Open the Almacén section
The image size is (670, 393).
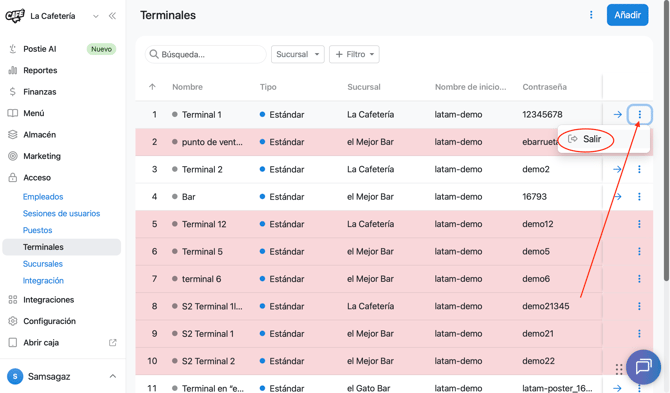tap(39, 135)
